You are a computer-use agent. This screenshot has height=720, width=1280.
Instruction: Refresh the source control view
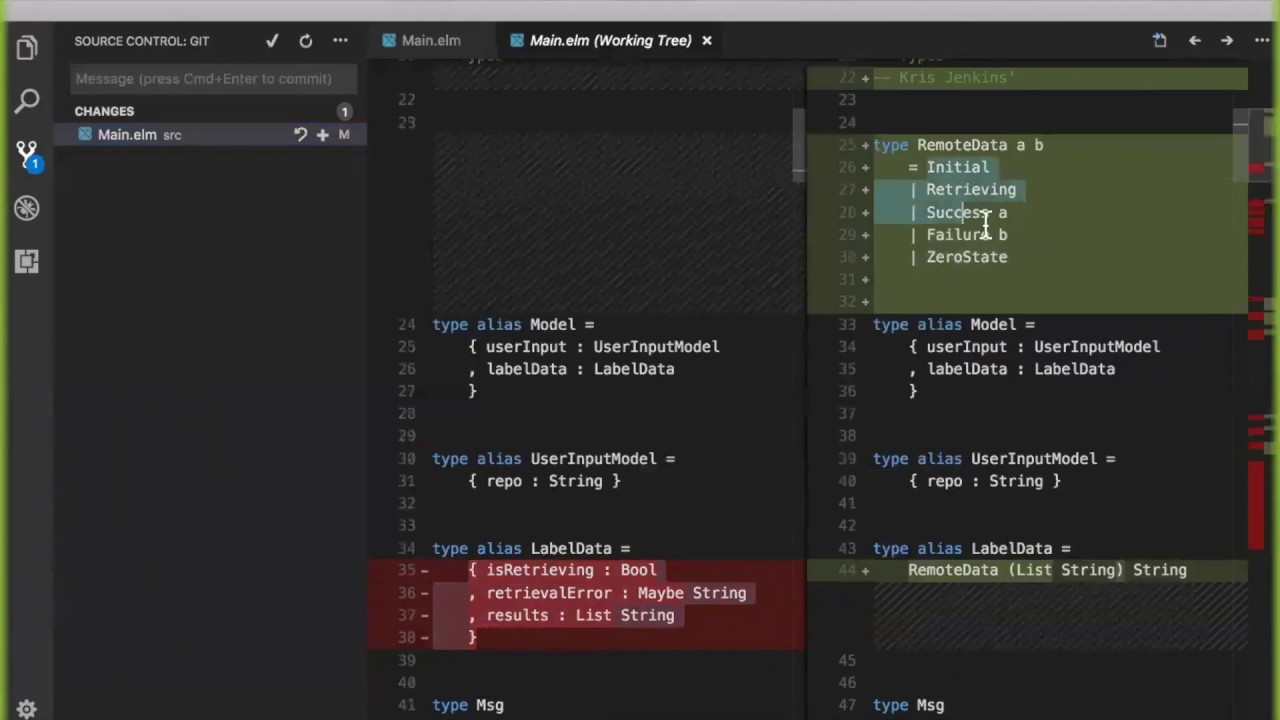[306, 41]
